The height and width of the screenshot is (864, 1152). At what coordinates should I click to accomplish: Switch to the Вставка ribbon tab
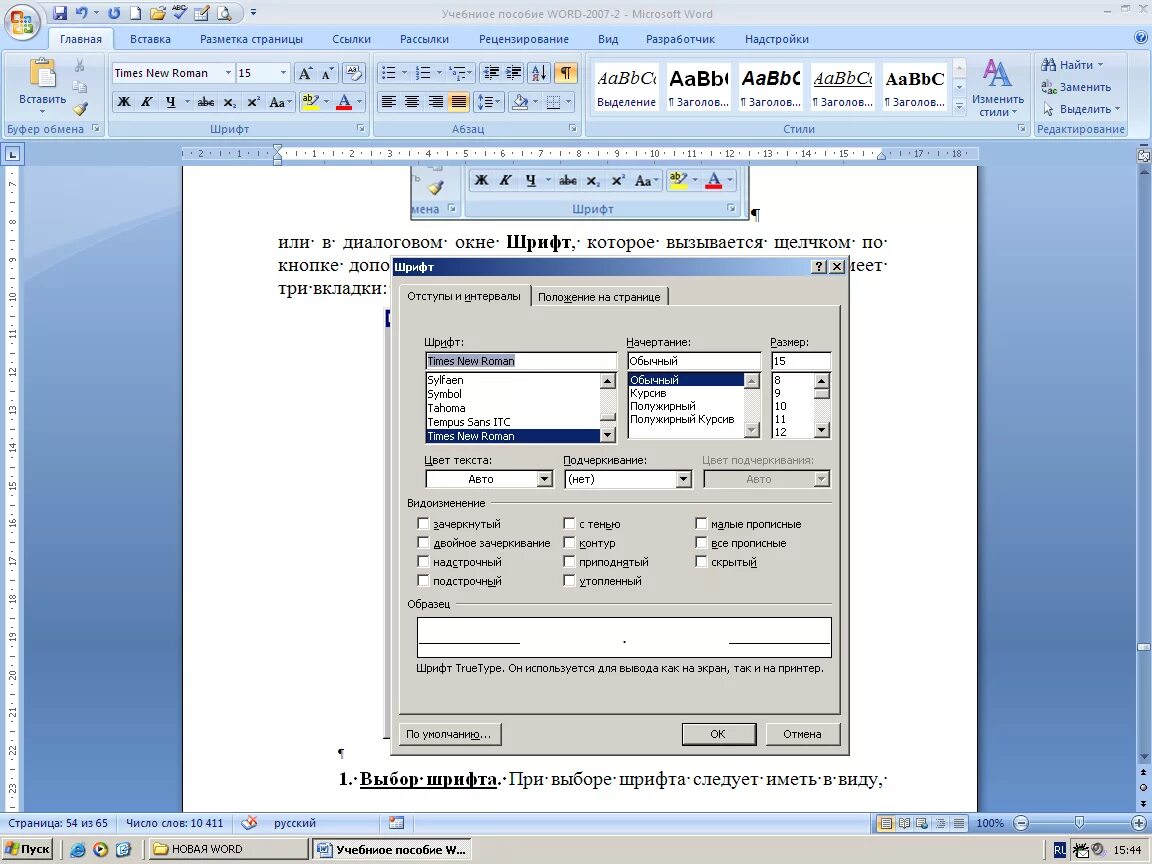(150, 39)
